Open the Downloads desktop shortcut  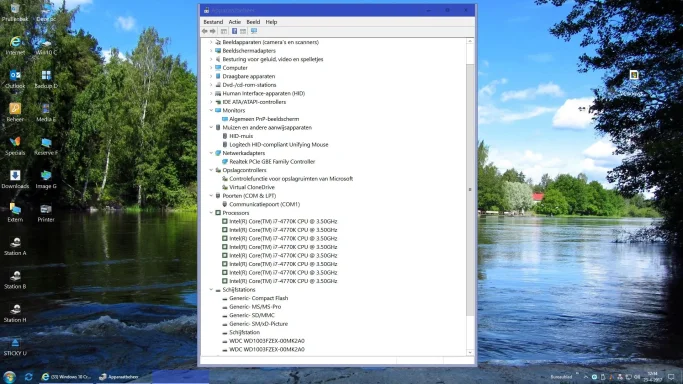(15, 179)
